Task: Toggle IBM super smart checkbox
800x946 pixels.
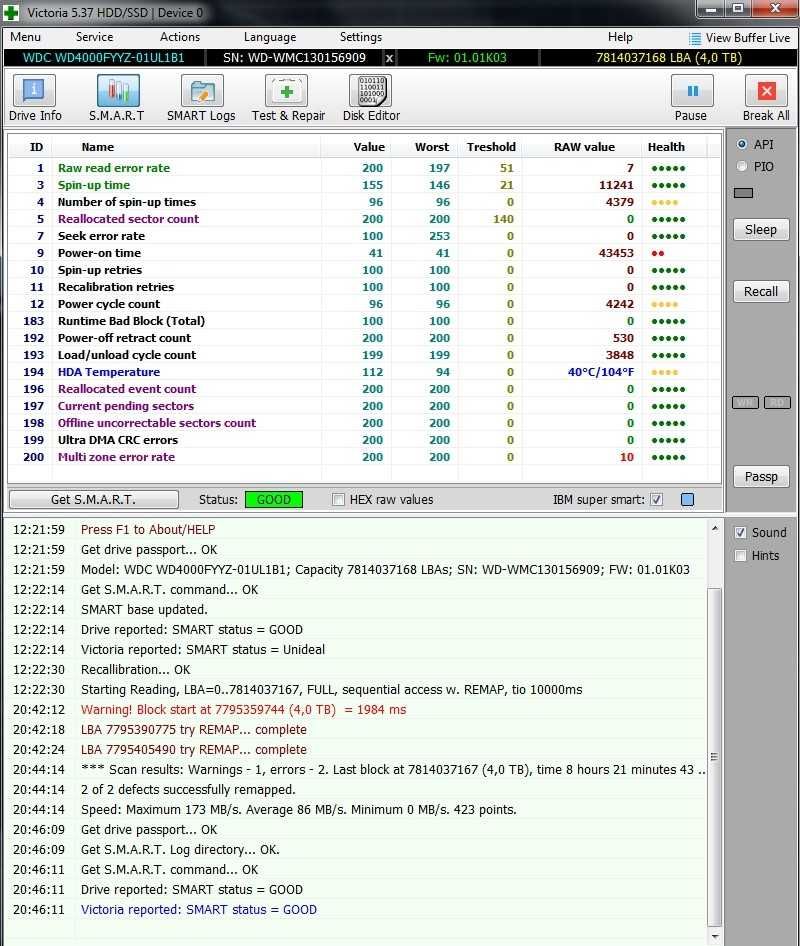Action: point(656,500)
